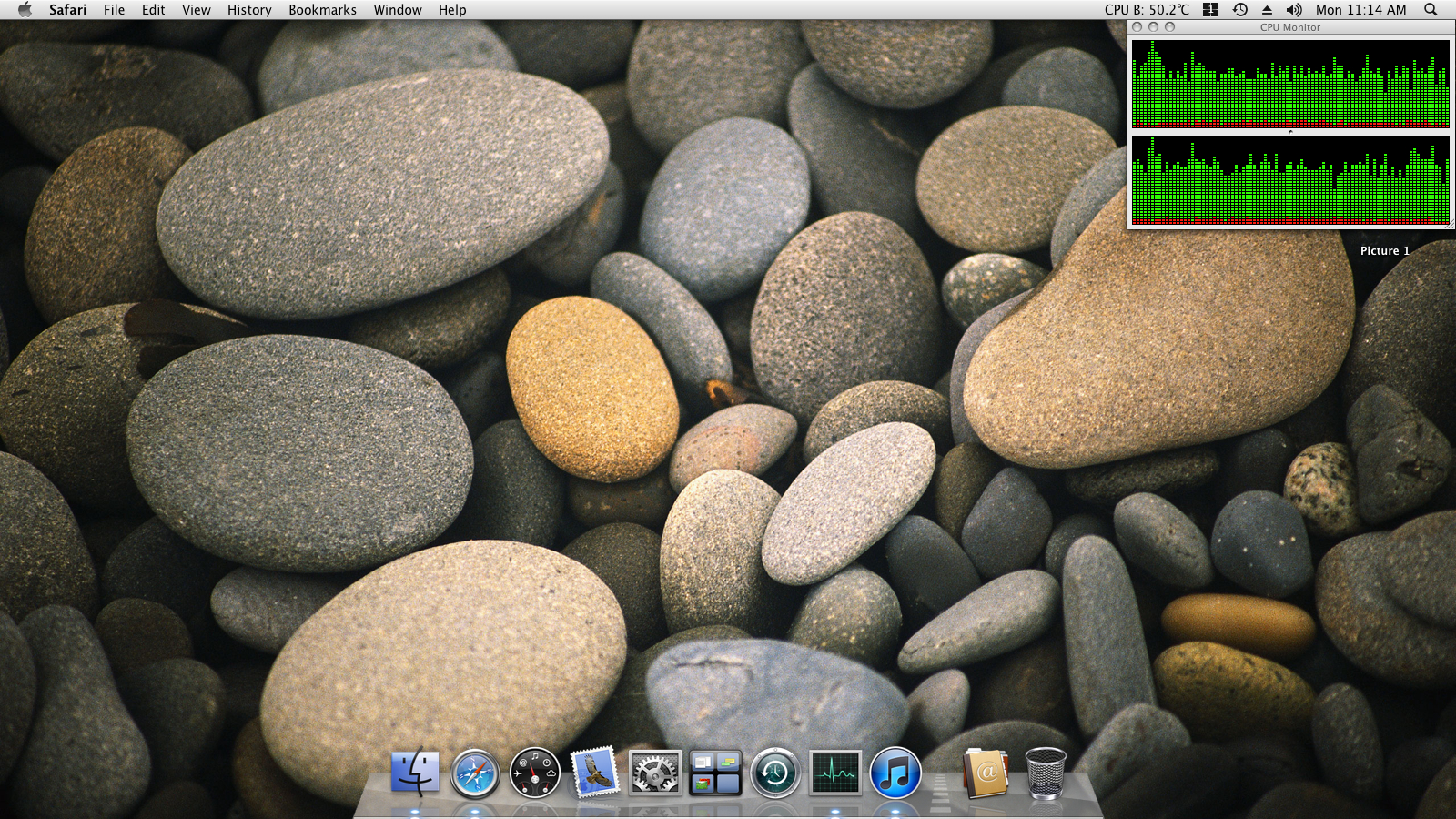
Task: Launch iTunes from the dock
Action: click(895, 773)
